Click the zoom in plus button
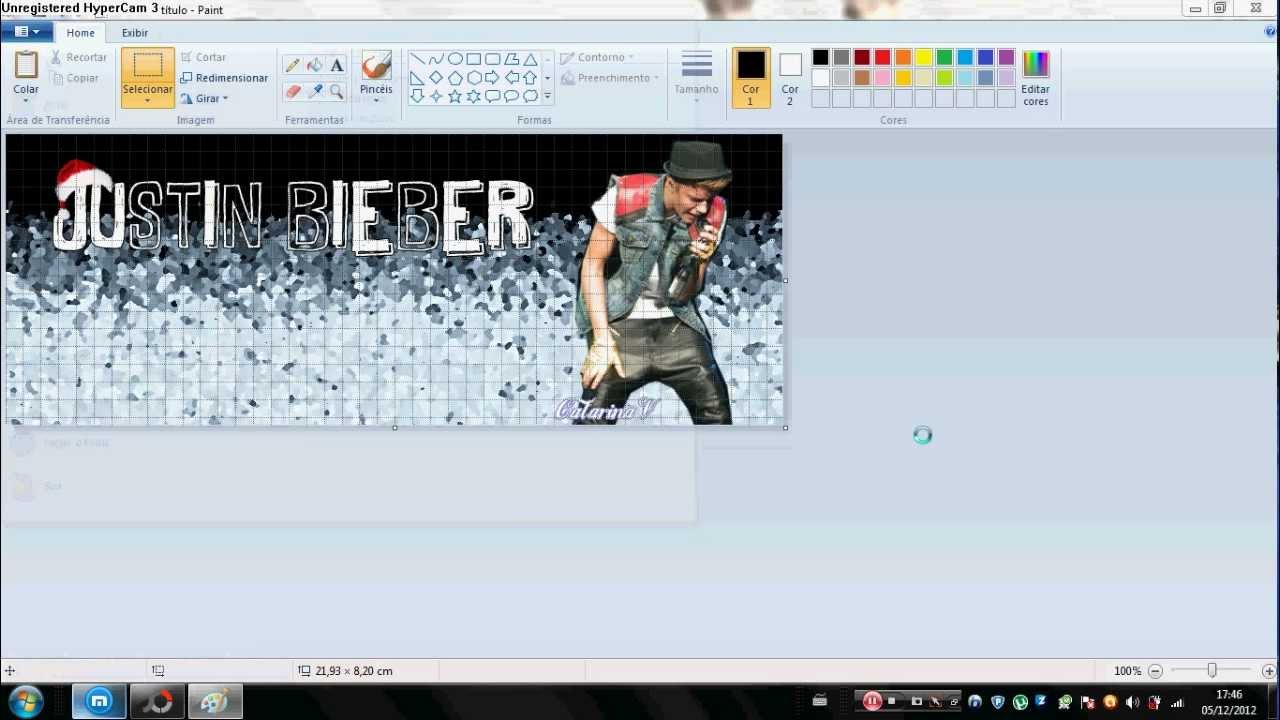1280x720 pixels. [1269, 671]
